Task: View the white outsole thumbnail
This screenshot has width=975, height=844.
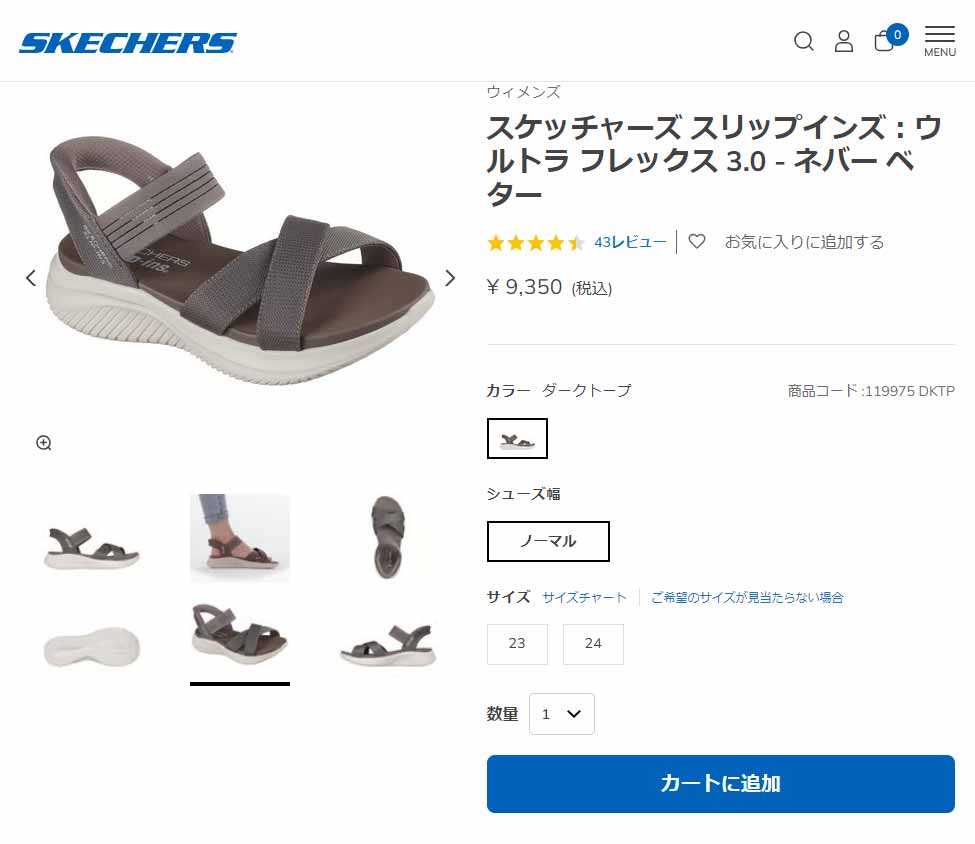Action: click(x=91, y=646)
